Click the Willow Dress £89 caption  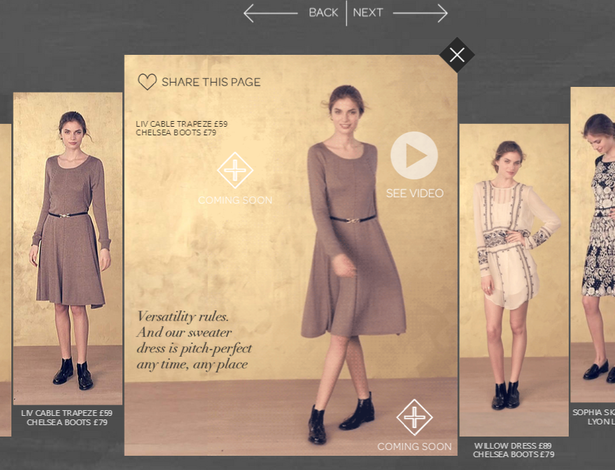tap(513, 446)
